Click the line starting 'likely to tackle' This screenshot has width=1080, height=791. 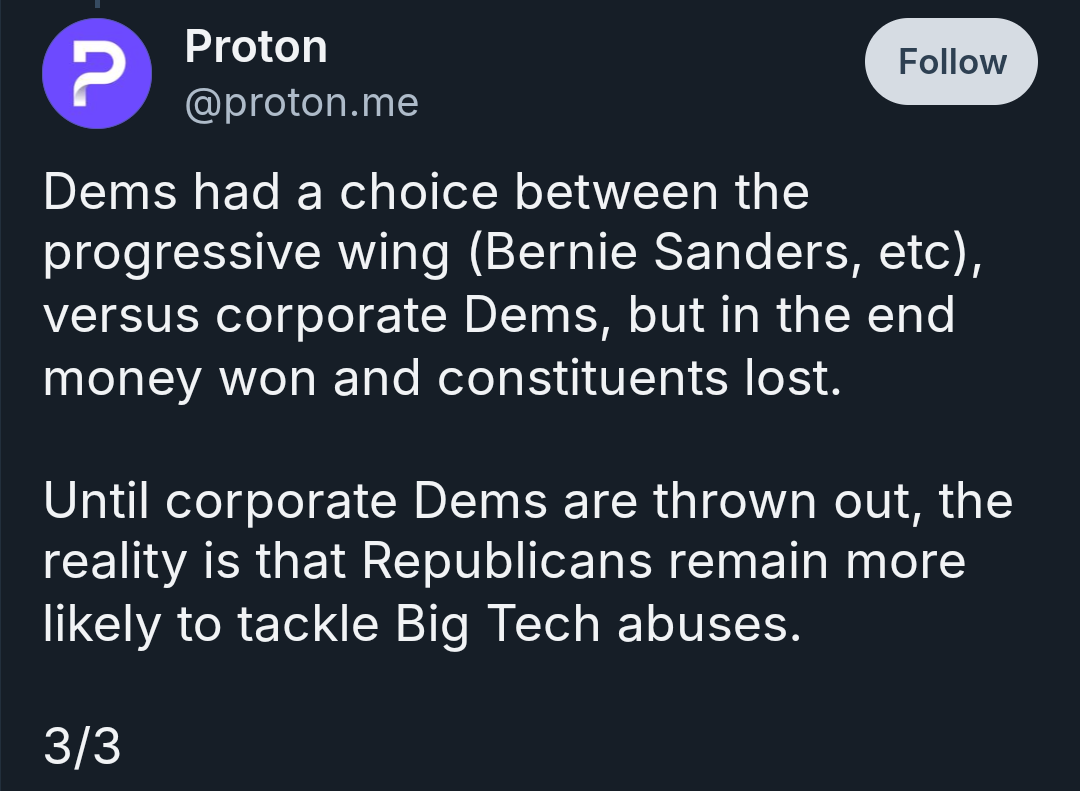click(x=422, y=624)
